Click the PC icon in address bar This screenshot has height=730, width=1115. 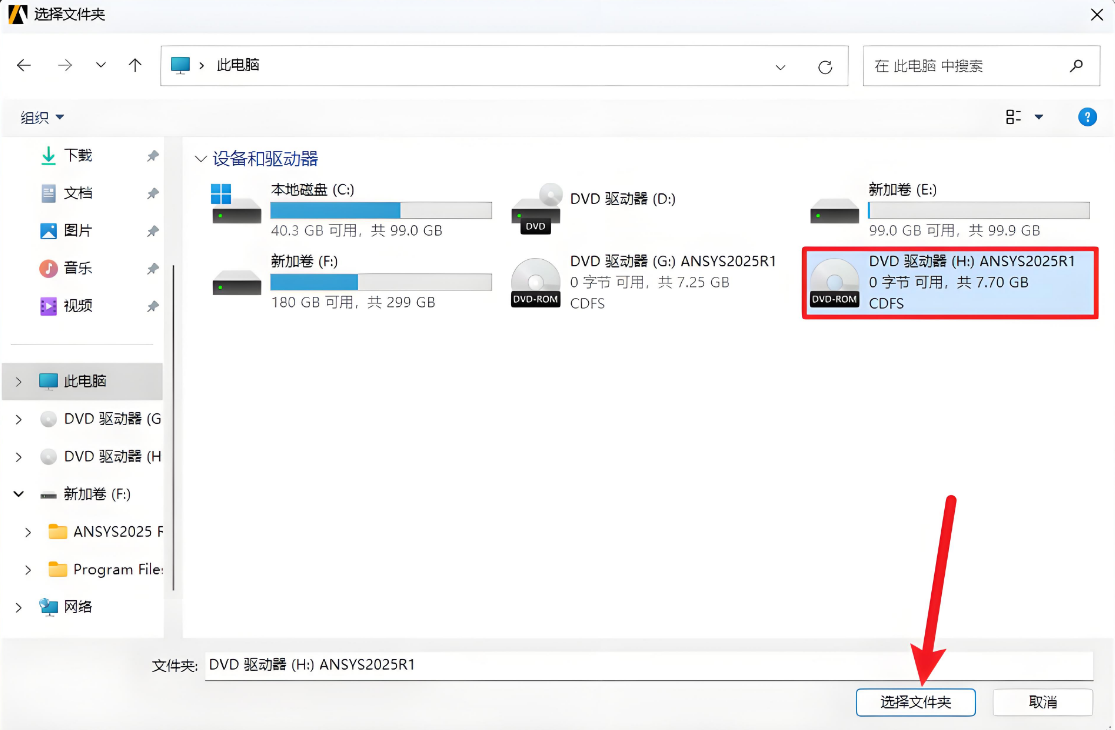181,65
